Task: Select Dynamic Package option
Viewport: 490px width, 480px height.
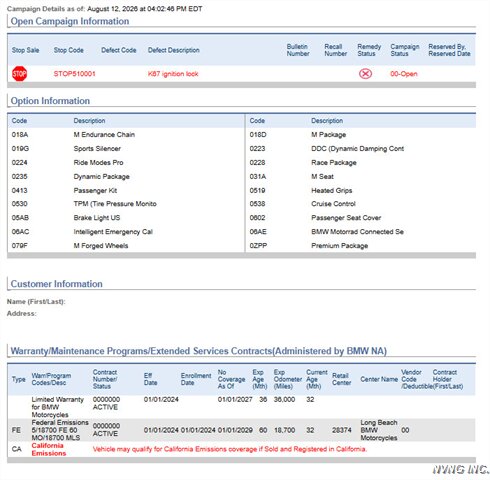Action: point(101,177)
